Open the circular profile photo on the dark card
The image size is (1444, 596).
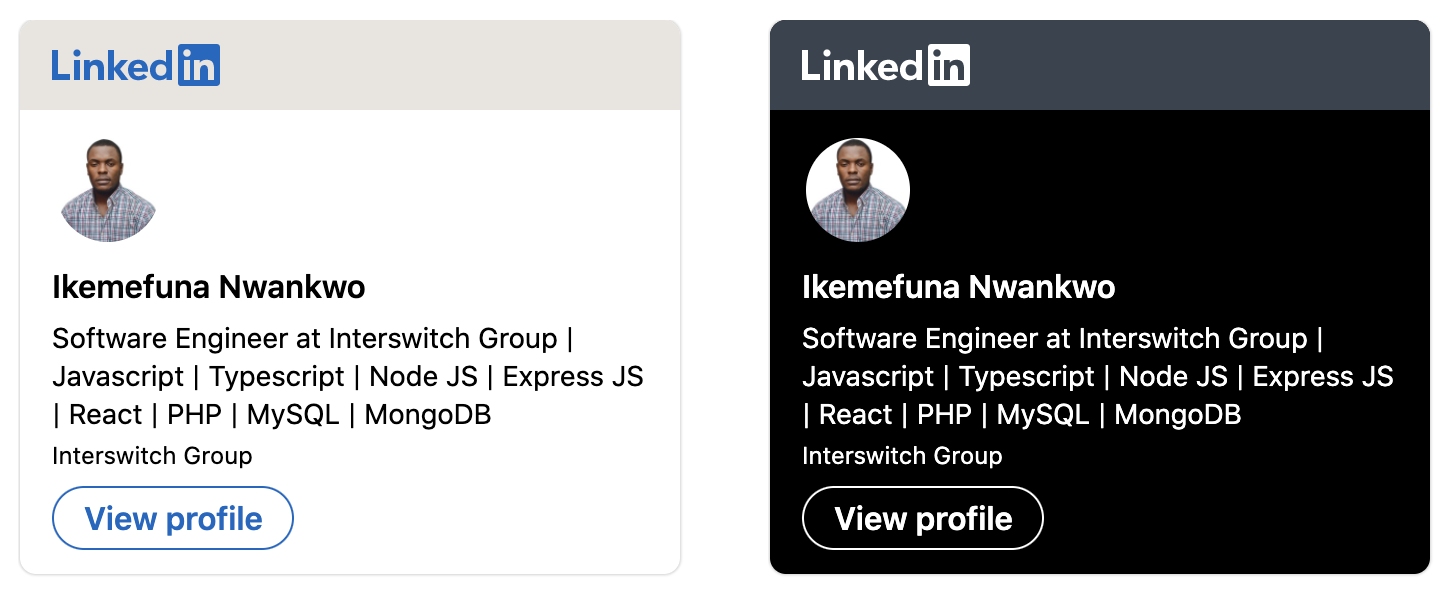click(x=858, y=190)
